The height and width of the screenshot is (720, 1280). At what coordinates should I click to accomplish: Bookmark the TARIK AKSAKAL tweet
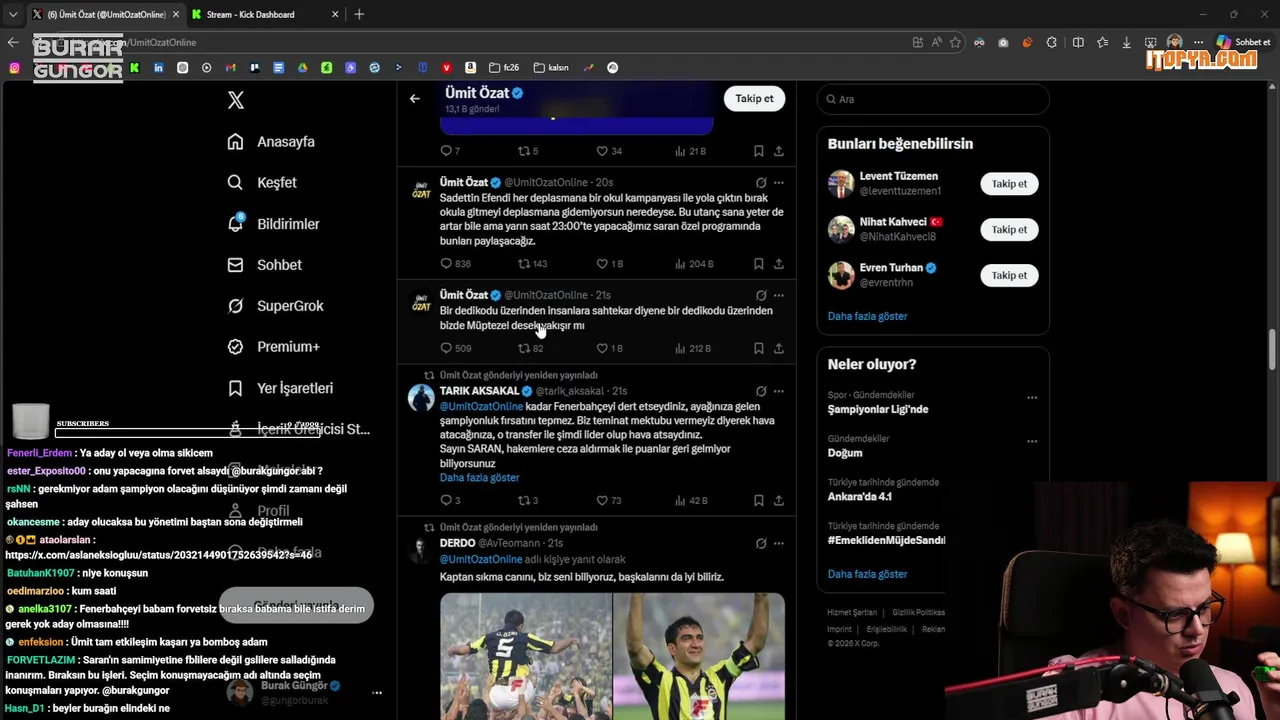[758, 500]
